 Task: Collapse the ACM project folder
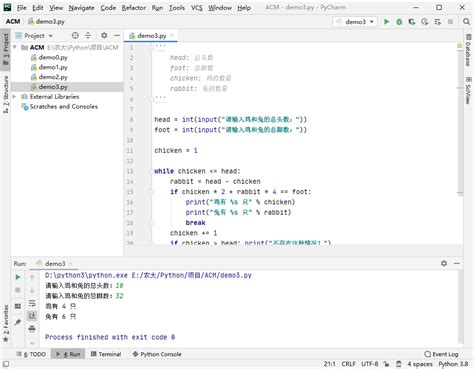pos(15,47)
